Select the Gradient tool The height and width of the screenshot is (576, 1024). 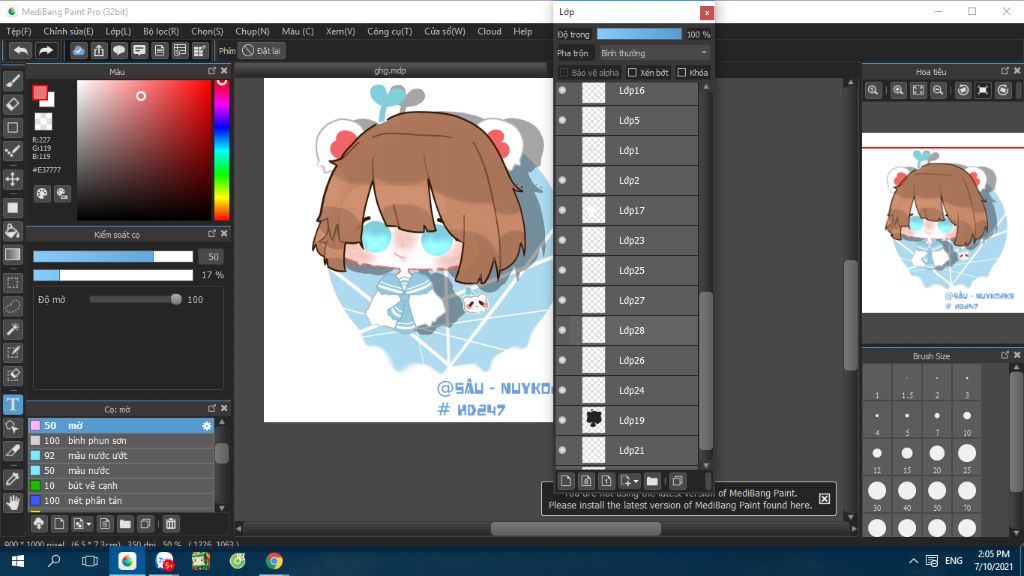click(x=12, y=255)
